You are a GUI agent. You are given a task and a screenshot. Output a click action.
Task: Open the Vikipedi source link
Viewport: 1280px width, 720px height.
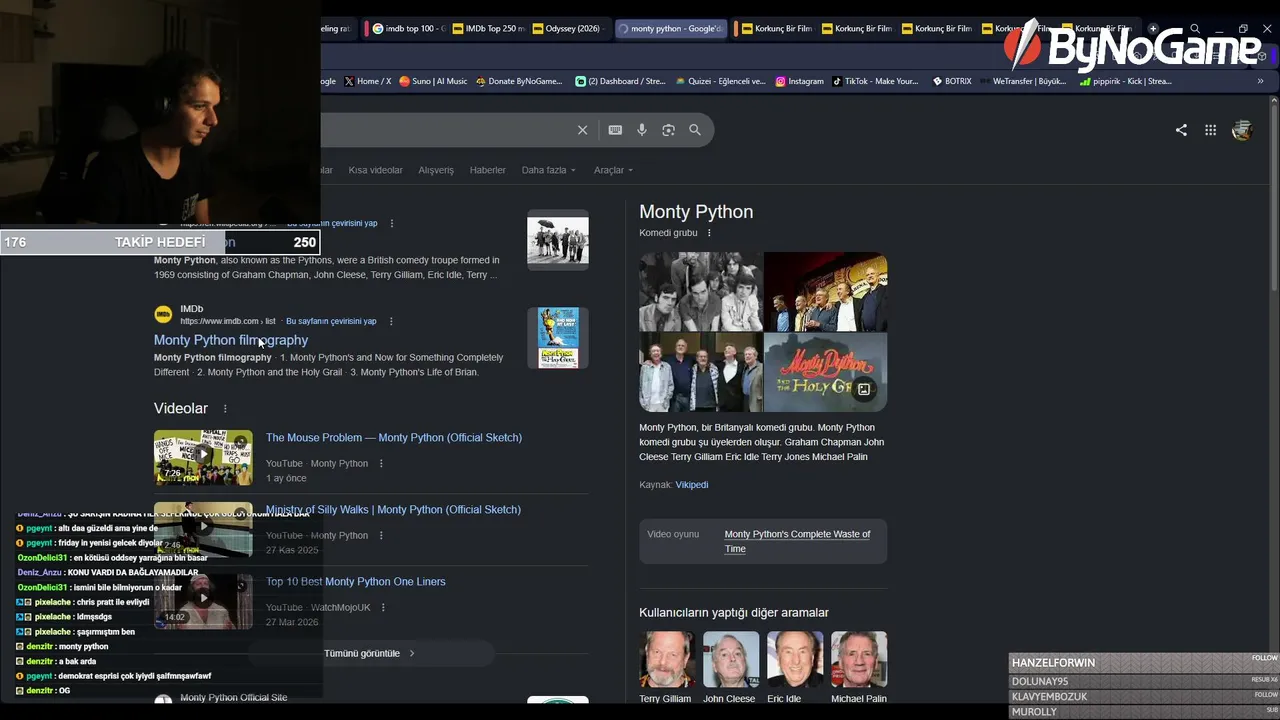(x=692, y=485)
